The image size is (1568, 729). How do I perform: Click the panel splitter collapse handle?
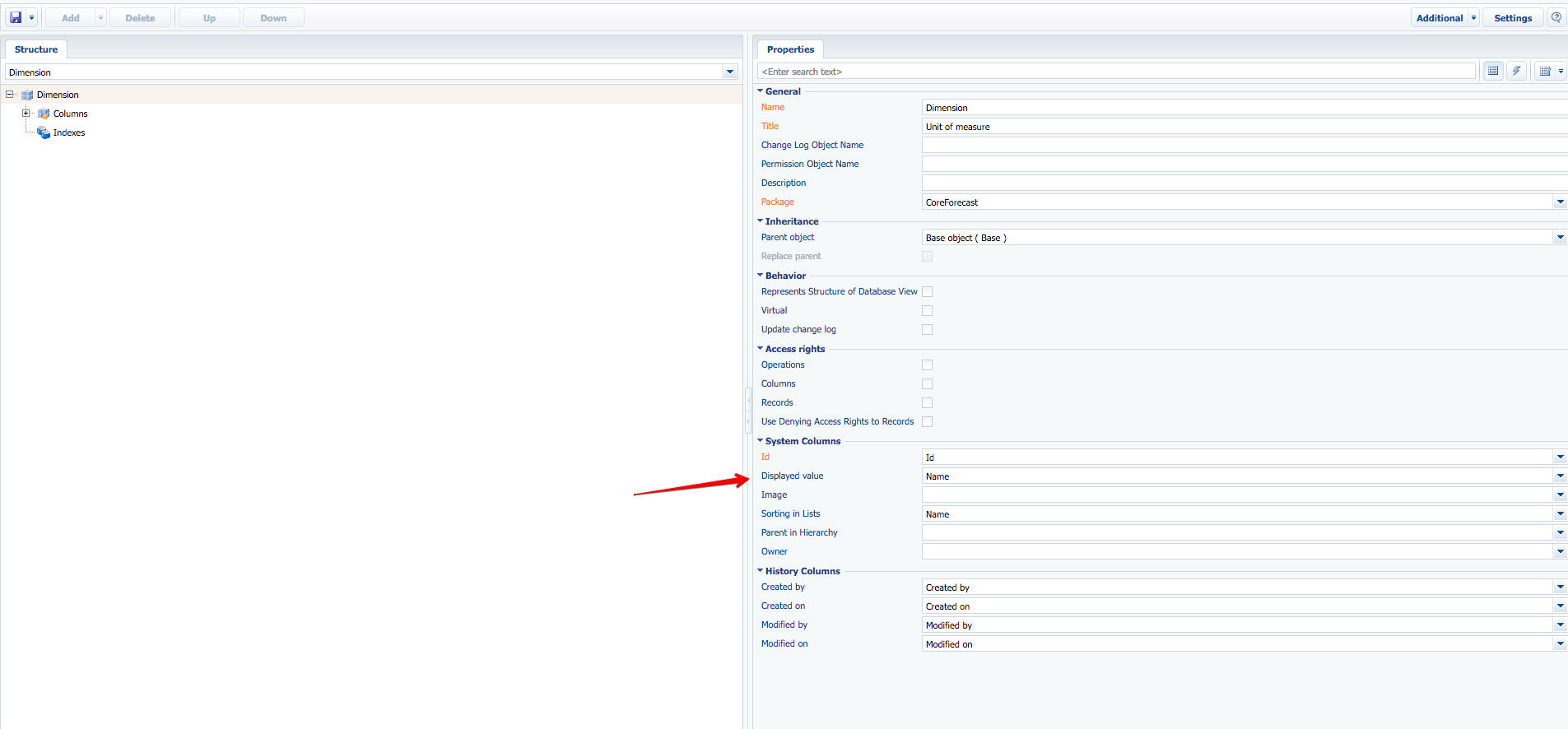pyautogui.click(x=748, y=411)
